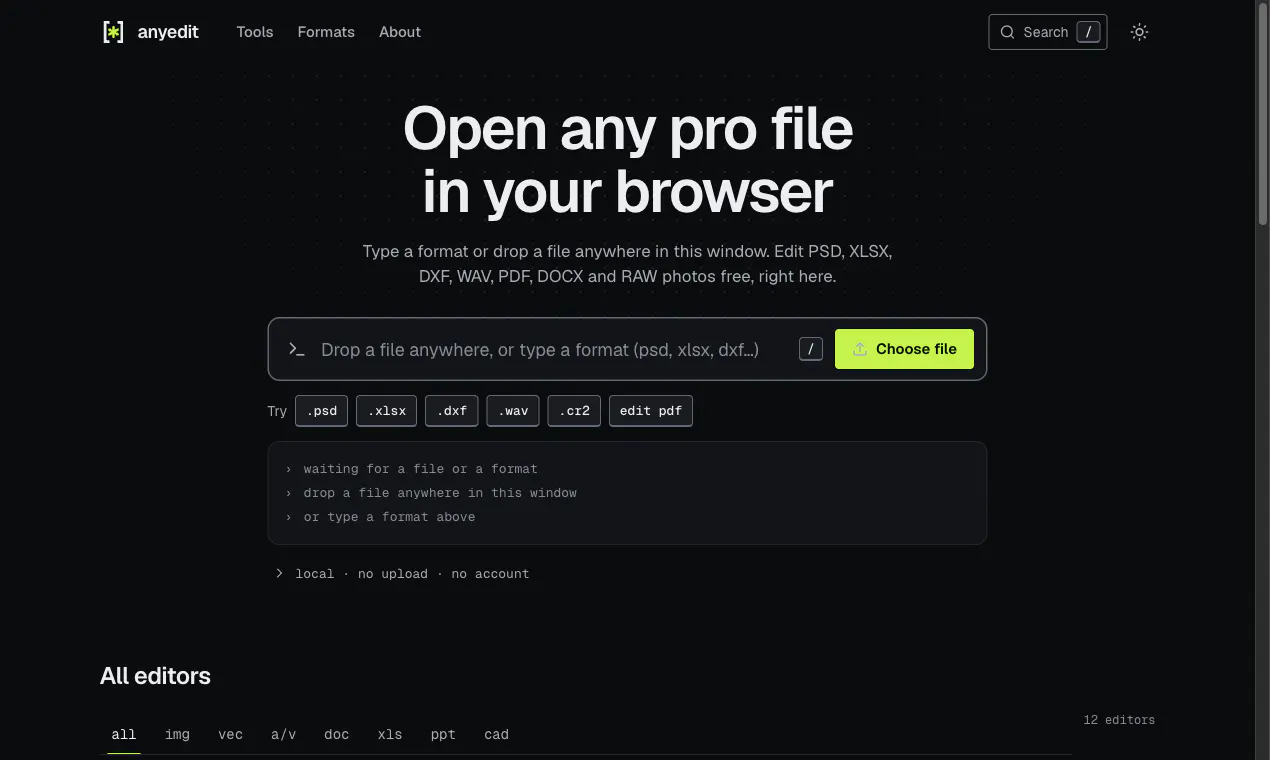Filter editors by img tab
This screenshot has height=760, width=1270.
(177, 735)
